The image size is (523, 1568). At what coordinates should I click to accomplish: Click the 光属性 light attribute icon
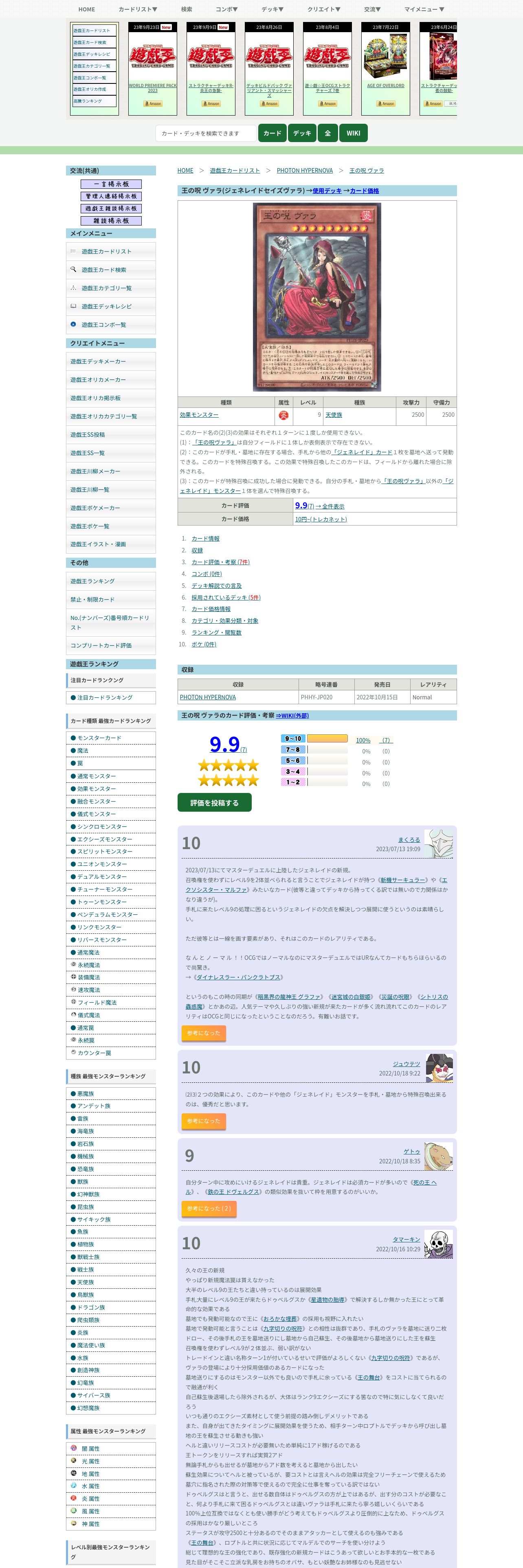(x=74, y=1461)
